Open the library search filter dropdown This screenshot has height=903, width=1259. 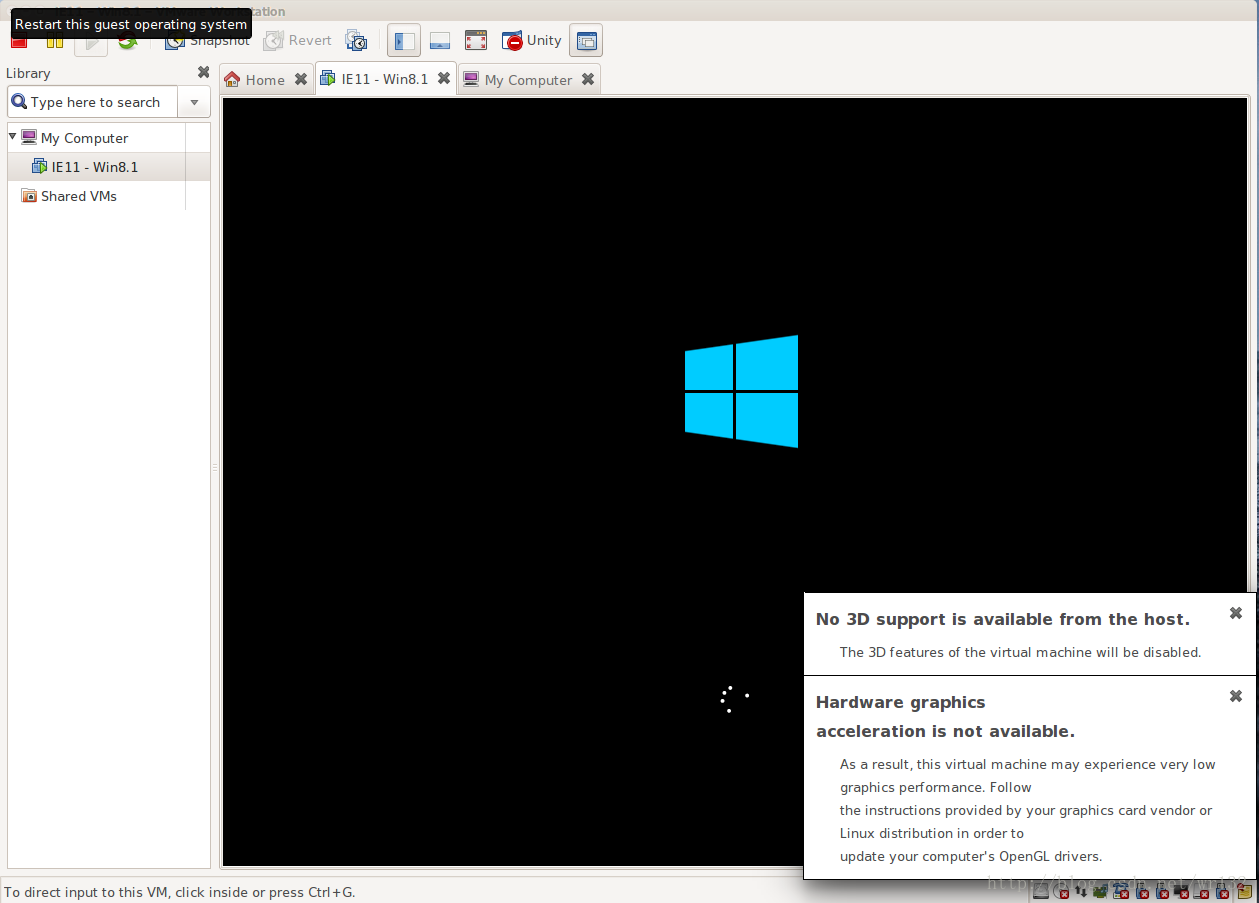point(194,101)
